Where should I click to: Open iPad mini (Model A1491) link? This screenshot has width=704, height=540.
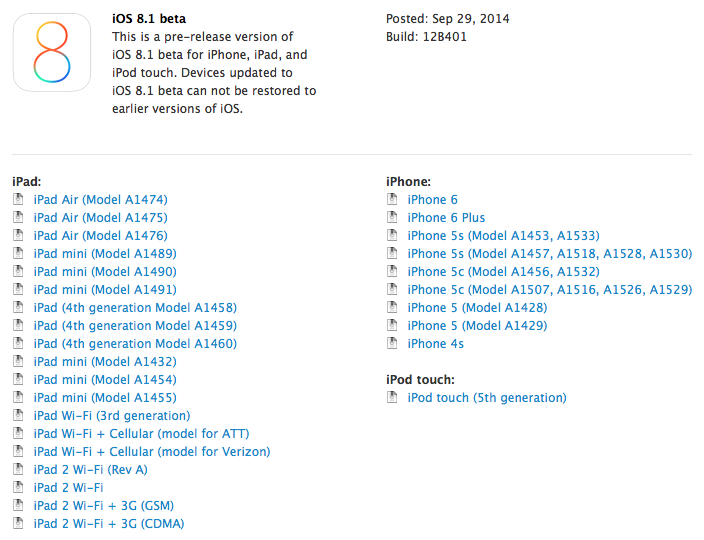[x=104, y=290]
